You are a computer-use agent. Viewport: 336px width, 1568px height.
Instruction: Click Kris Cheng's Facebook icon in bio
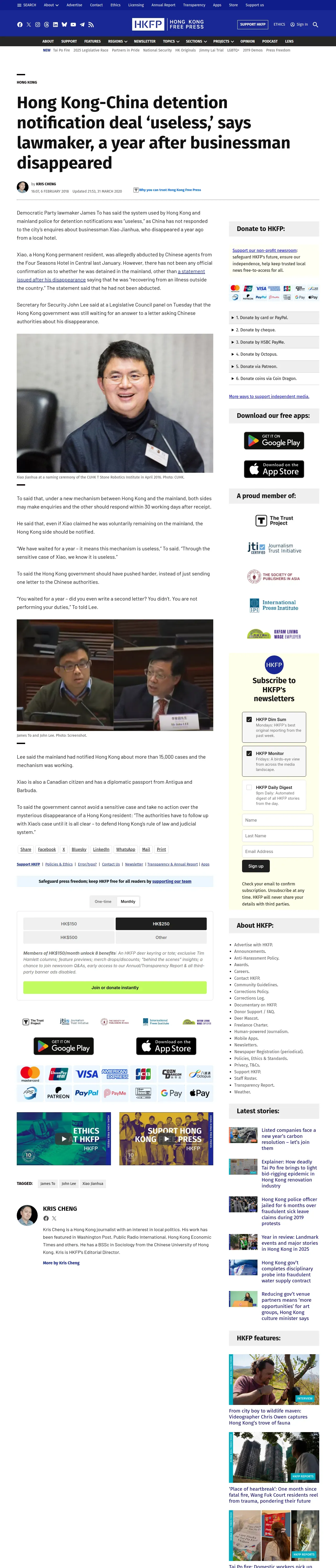[46, 1219]
